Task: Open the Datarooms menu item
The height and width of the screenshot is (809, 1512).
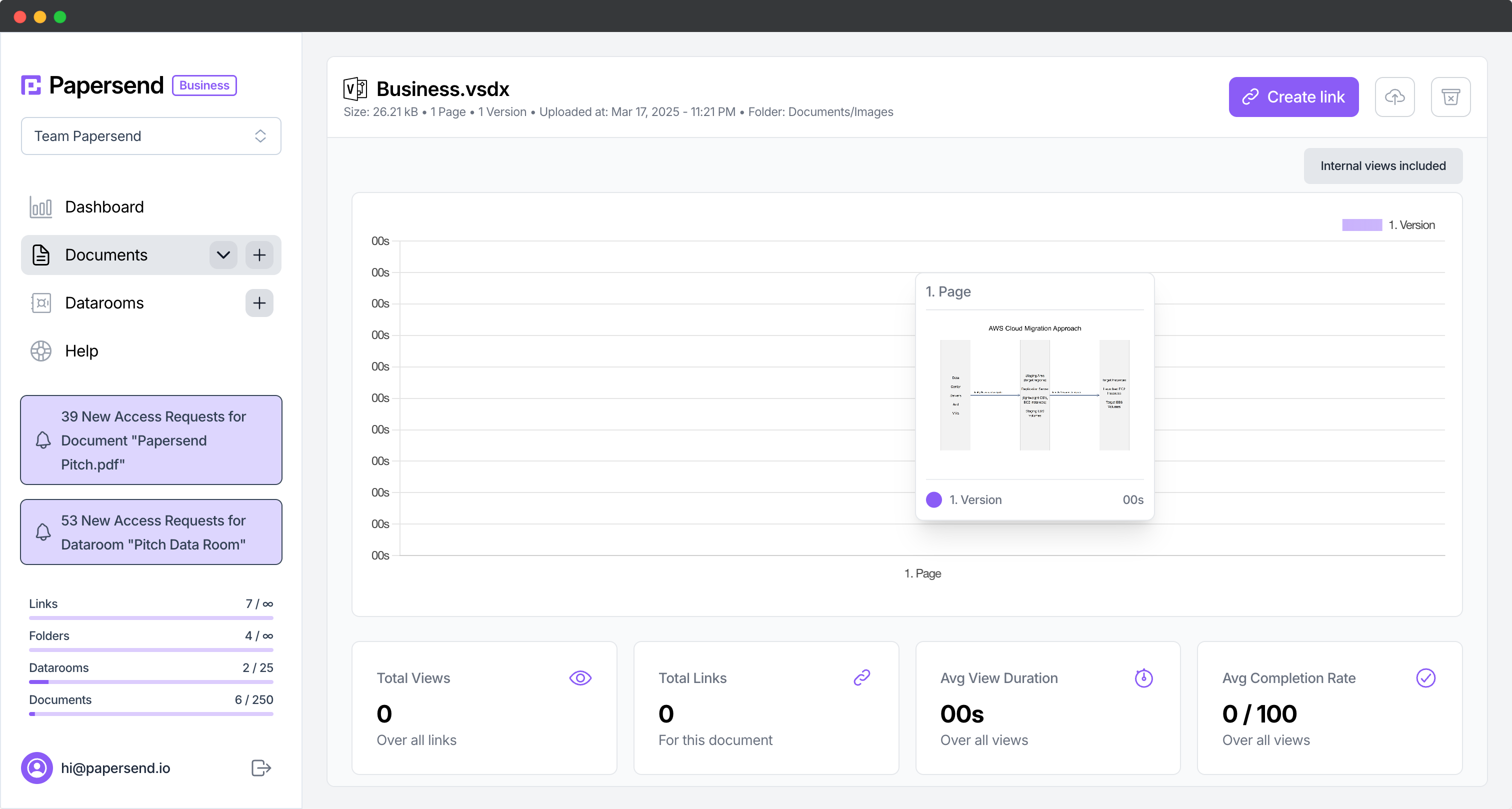Action: point(104,303)
